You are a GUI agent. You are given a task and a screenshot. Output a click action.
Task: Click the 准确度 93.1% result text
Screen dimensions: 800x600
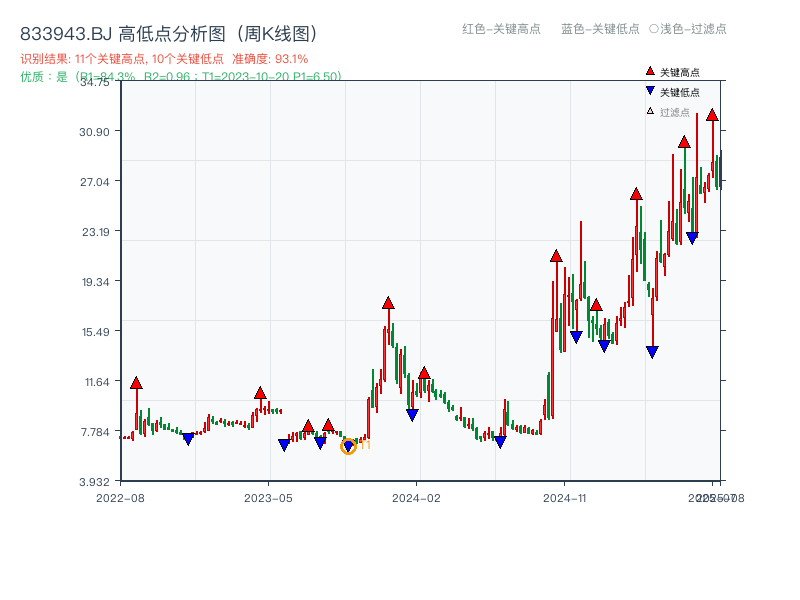(266, 58)
